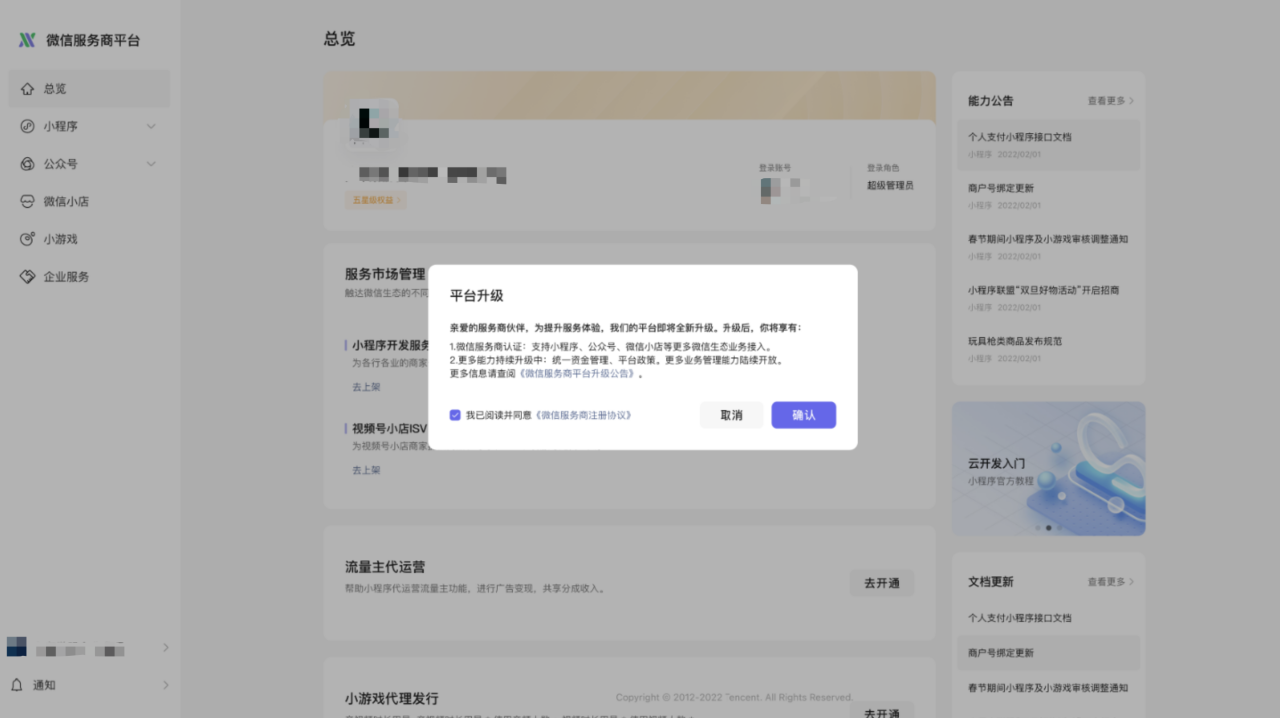Click 去开通 for 流量主代运营
The height and width of the screenshot is (718, 1280).
click(x=881, y=583)
